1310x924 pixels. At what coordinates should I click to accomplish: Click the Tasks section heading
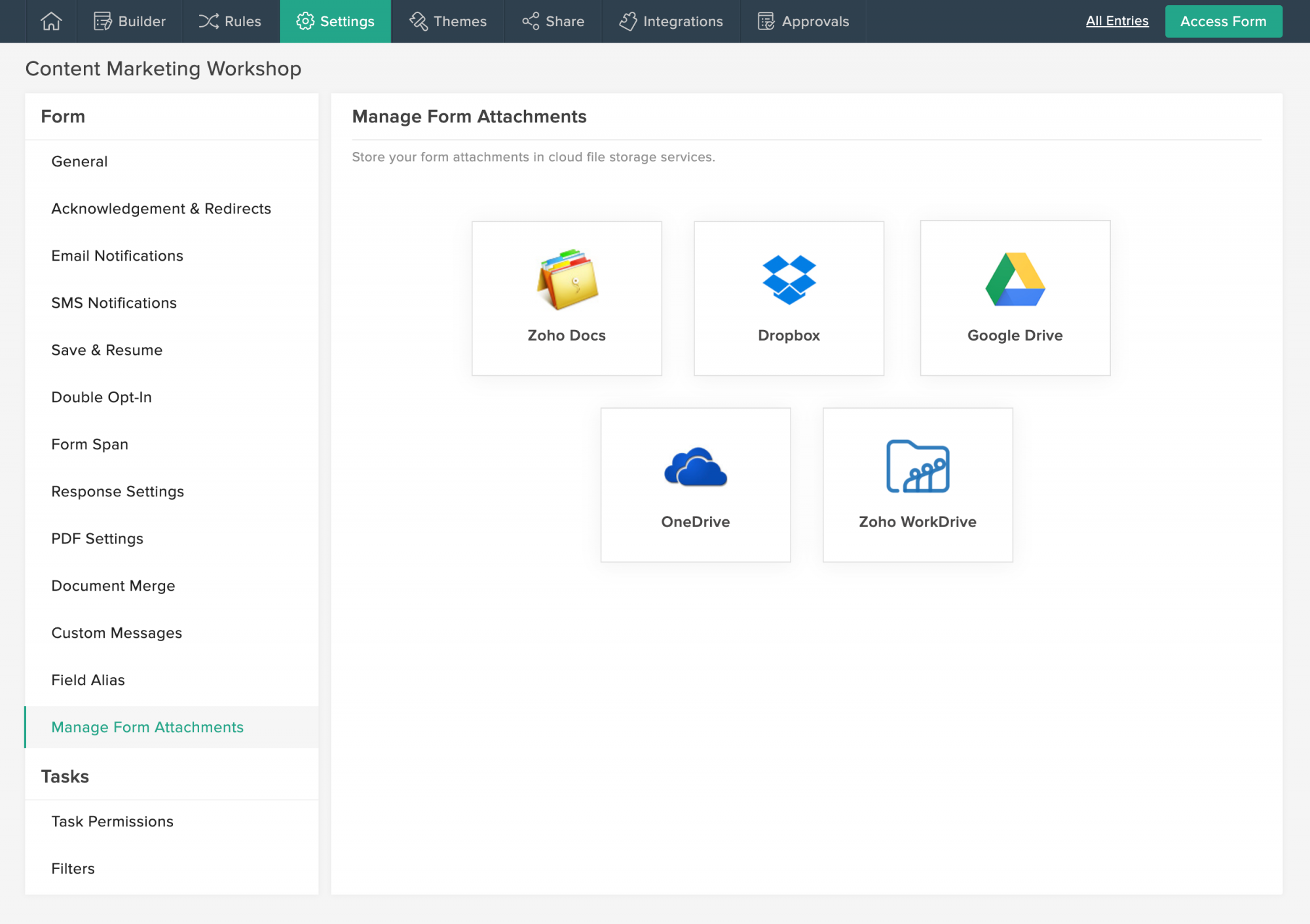(65, 777)
